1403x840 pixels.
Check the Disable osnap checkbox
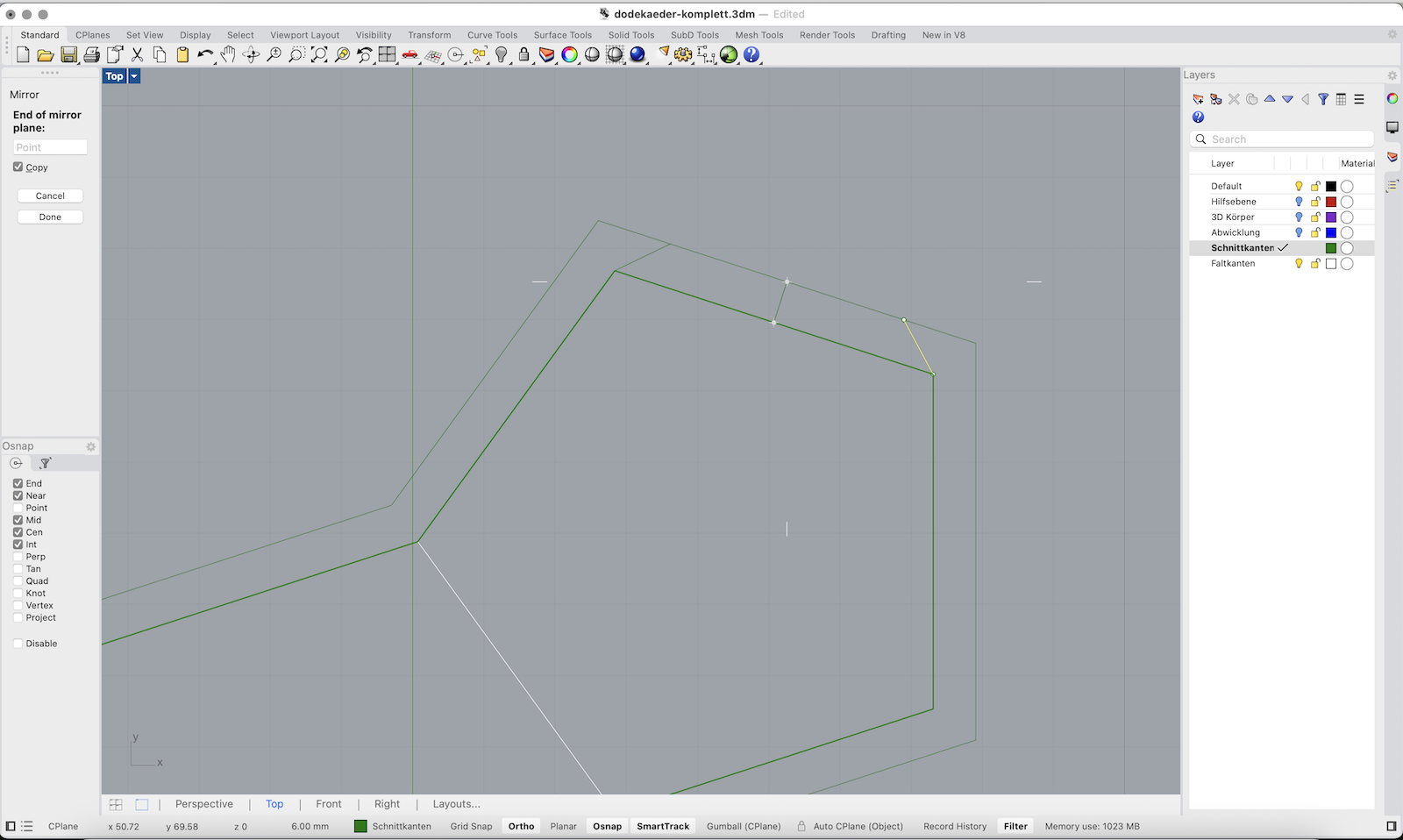[x=18, y=644]
